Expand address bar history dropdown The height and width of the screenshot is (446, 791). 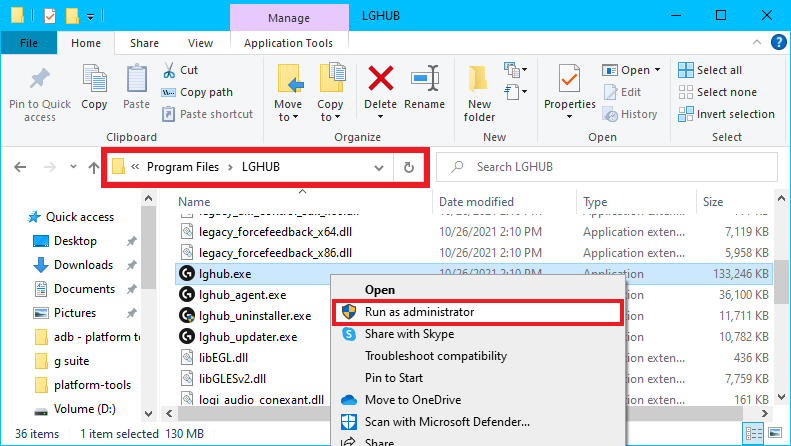[x=379, y=168]
